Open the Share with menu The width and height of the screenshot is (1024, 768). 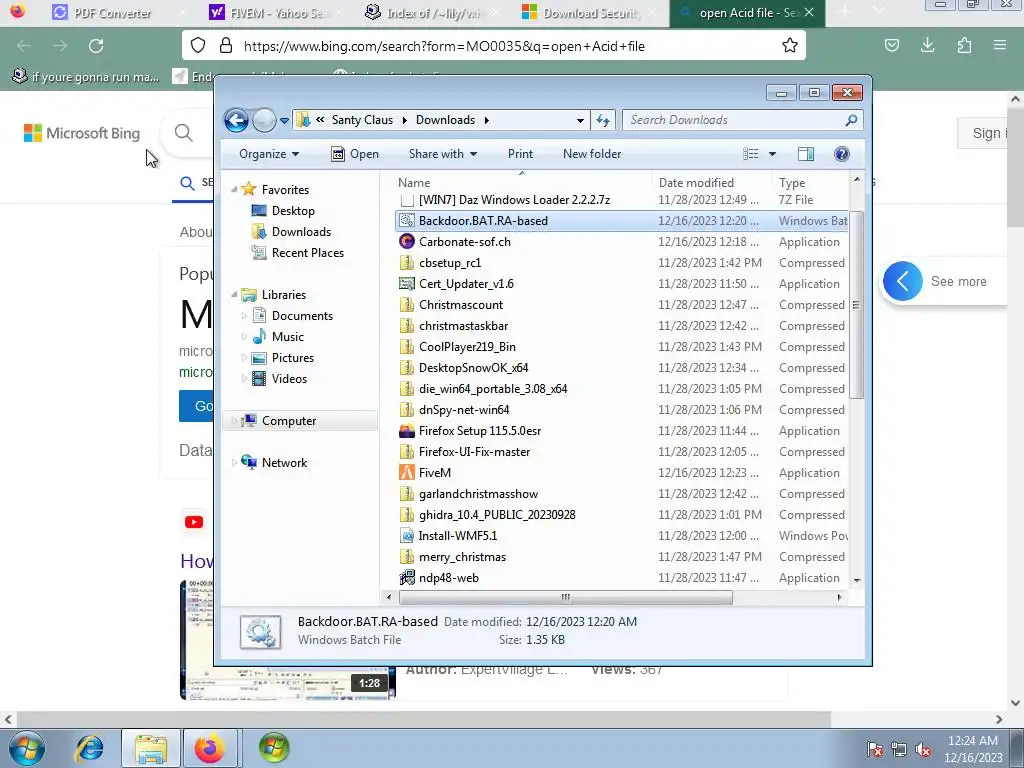click(x=443, y=154)
